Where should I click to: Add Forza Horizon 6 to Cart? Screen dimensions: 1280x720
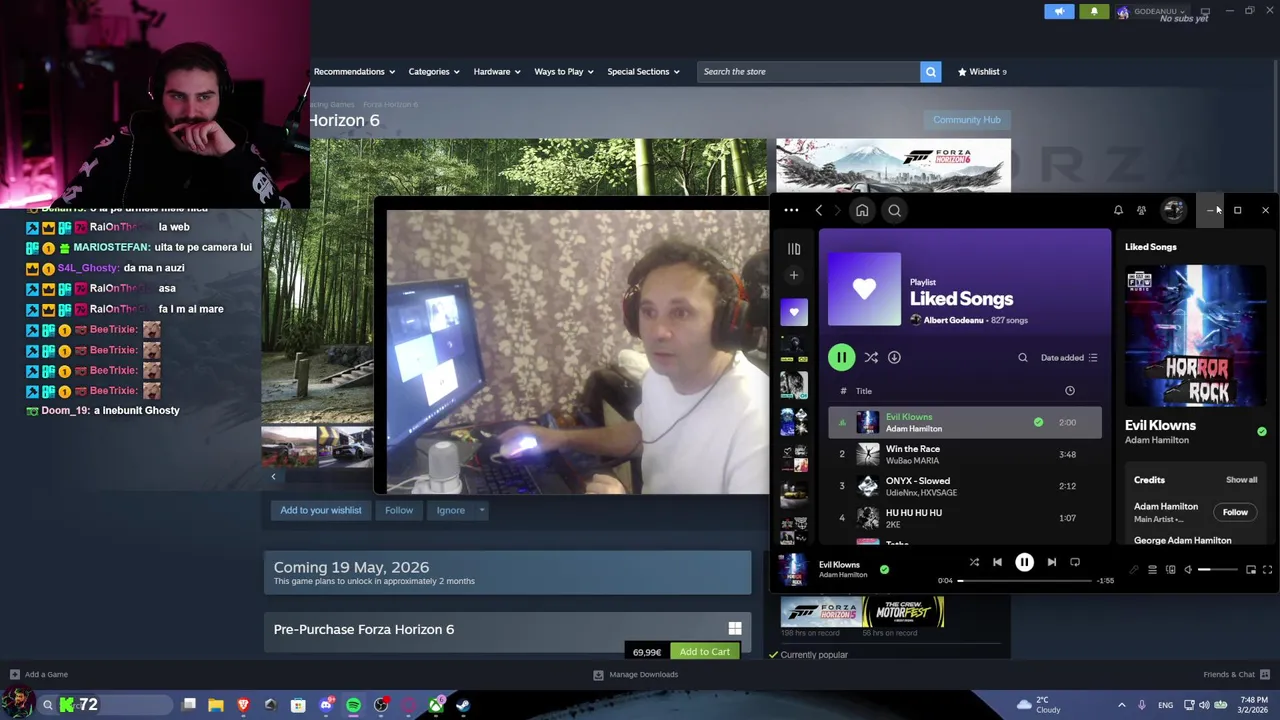coord(705,652)
